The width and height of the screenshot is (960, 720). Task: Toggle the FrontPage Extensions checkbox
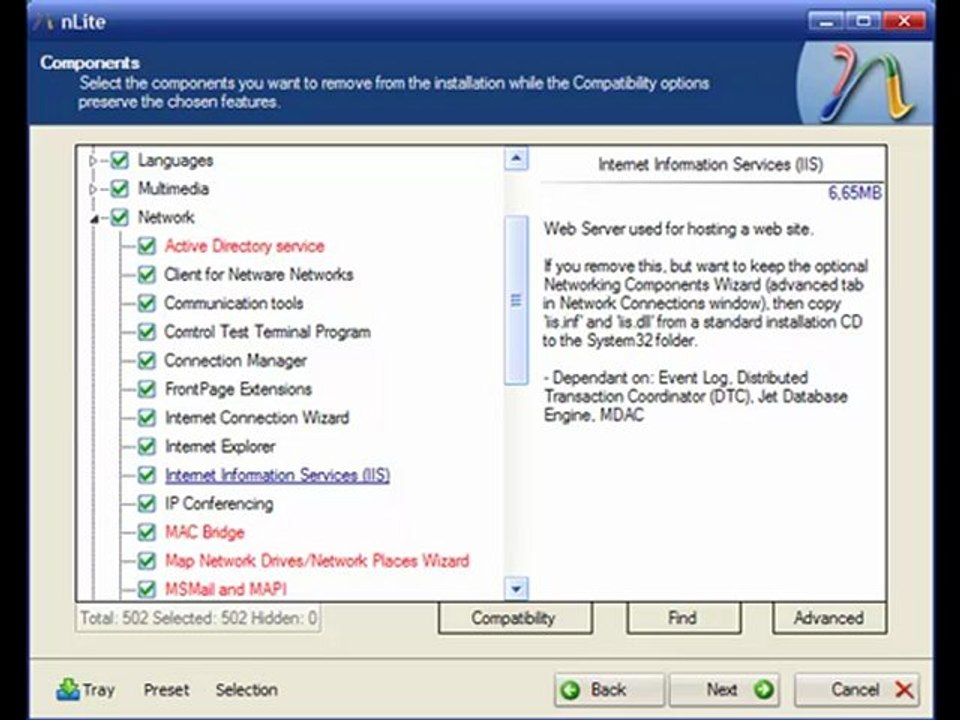146,389
